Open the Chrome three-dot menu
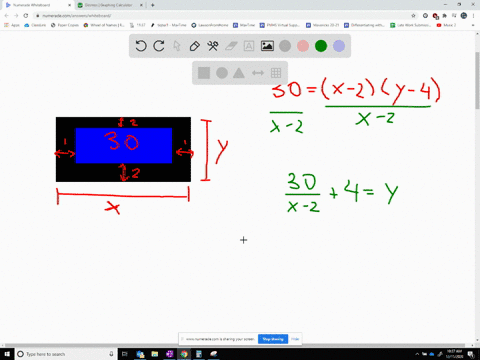Image resolution: width=480 pixels, height=360 pixels. point(473,16)
